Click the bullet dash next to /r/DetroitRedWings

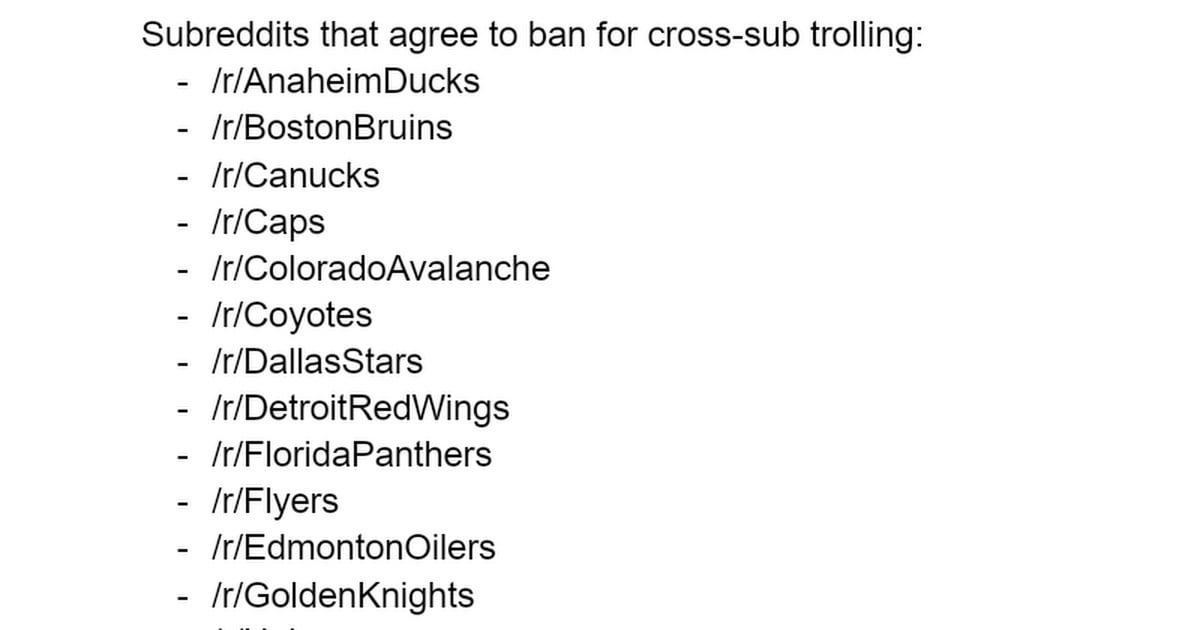click(182, 410)
